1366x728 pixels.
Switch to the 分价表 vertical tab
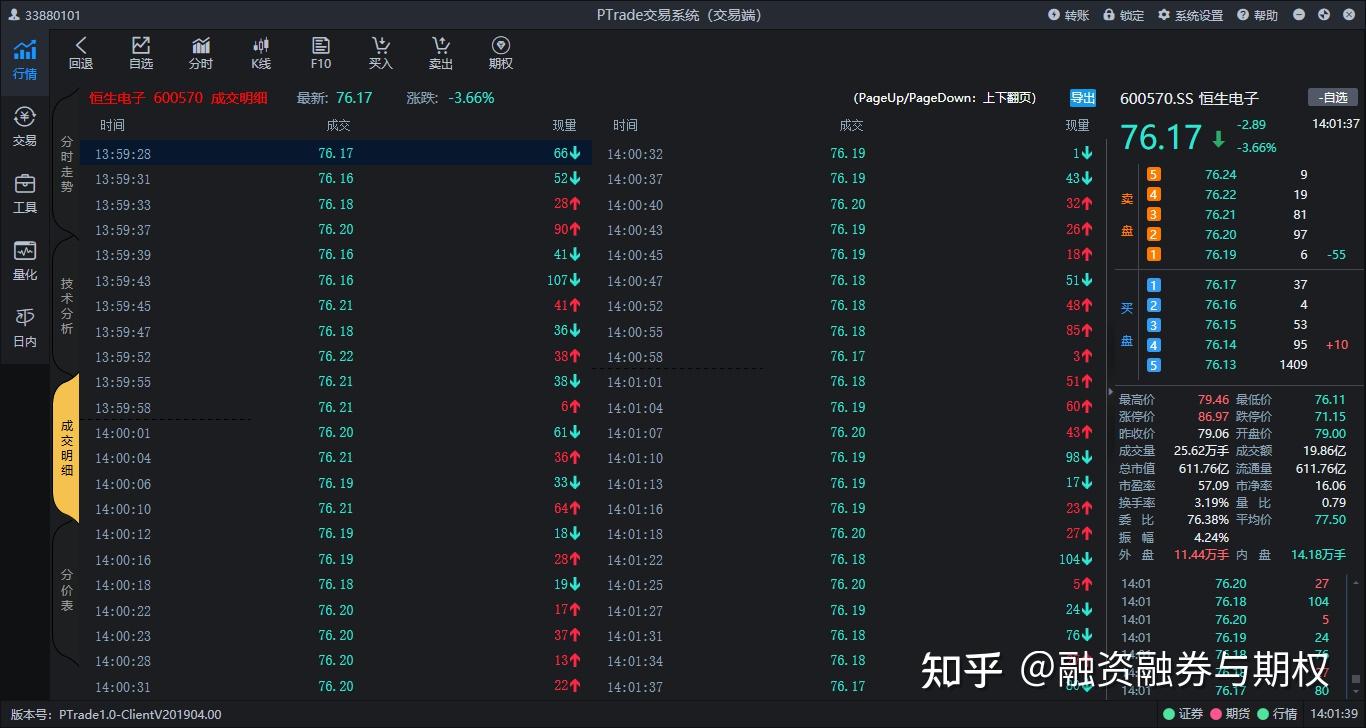click(67, 590)
